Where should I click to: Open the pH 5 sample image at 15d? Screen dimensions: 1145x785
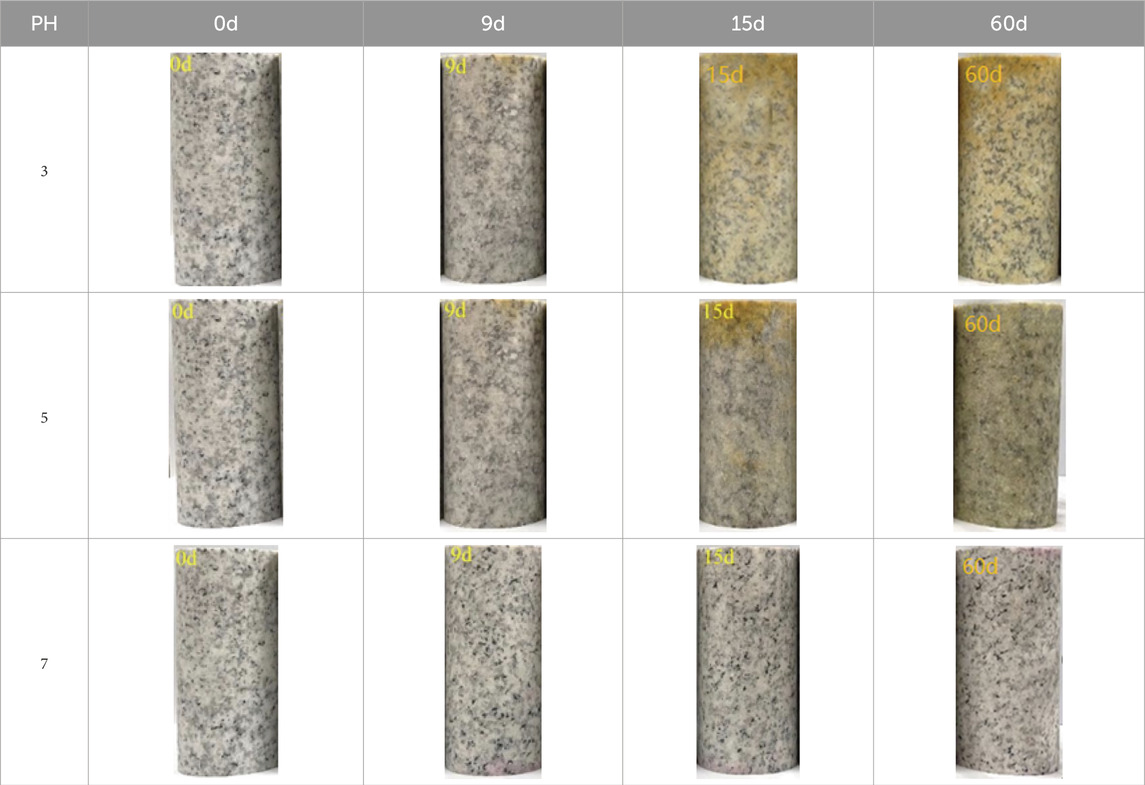(x=748, y=415)
